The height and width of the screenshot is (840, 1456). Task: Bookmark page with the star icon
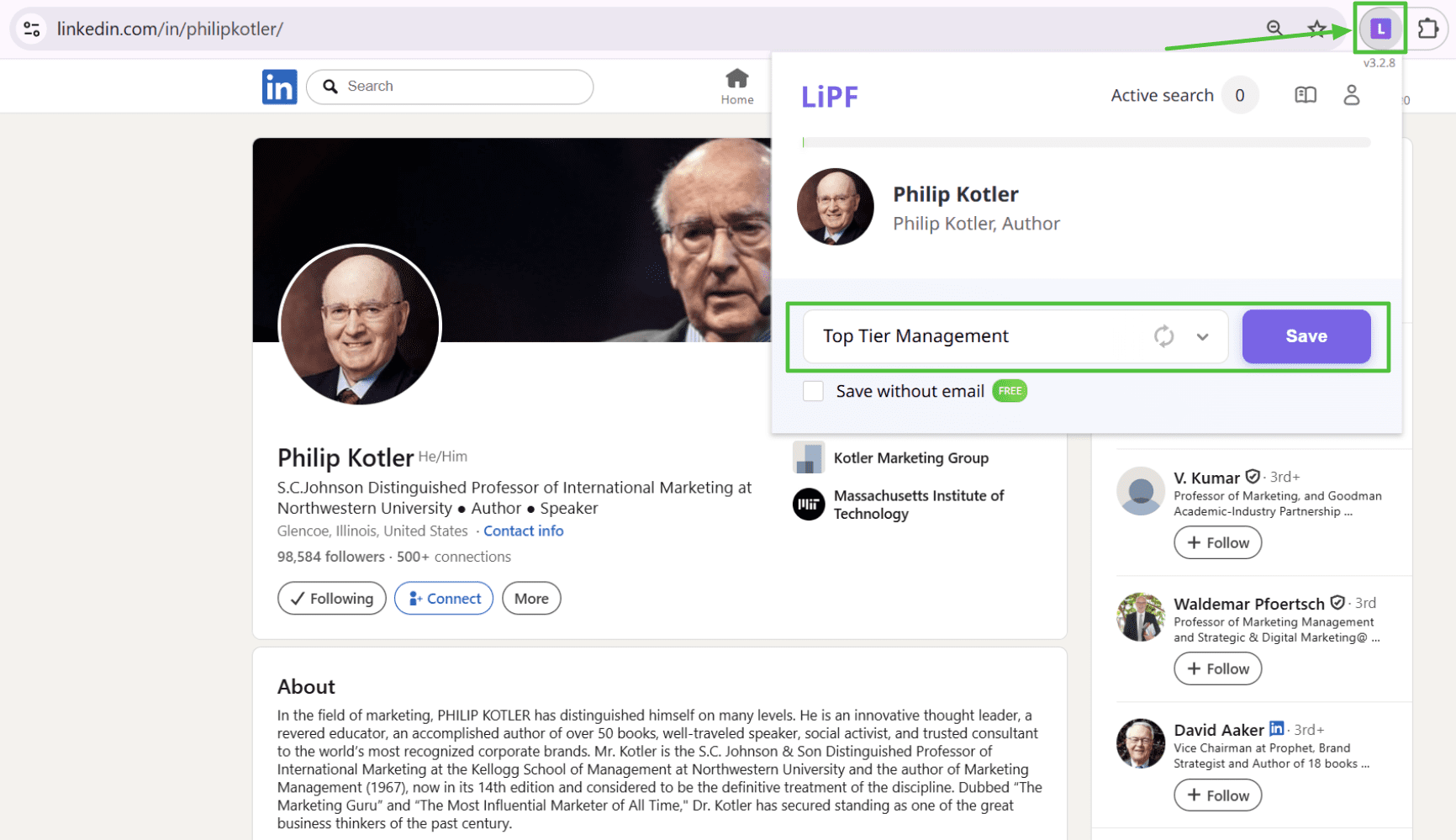click(x=1316, y=29)
